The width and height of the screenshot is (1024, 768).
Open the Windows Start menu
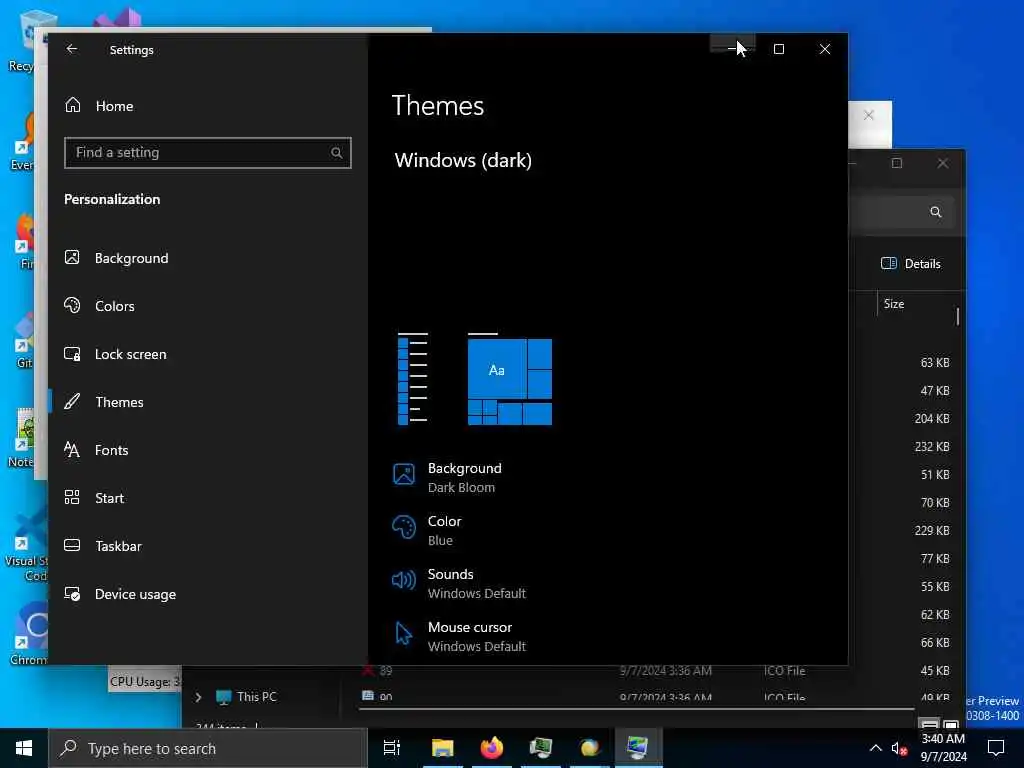pos(24,748)
